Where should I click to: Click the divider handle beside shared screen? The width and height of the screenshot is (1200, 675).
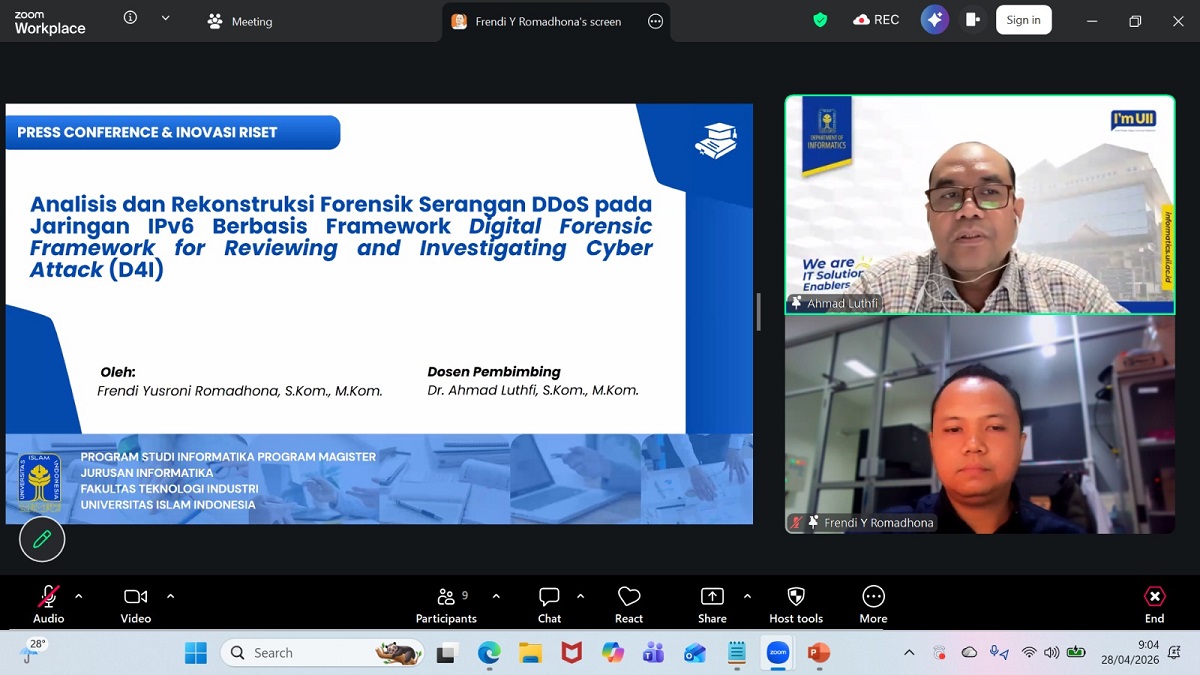tap(758, 312)
